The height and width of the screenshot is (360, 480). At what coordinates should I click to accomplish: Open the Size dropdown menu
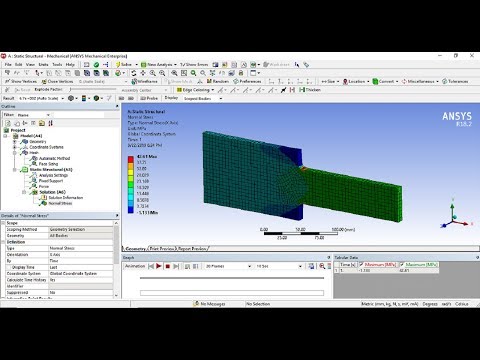pyautogui.click(x=330, y=81)
